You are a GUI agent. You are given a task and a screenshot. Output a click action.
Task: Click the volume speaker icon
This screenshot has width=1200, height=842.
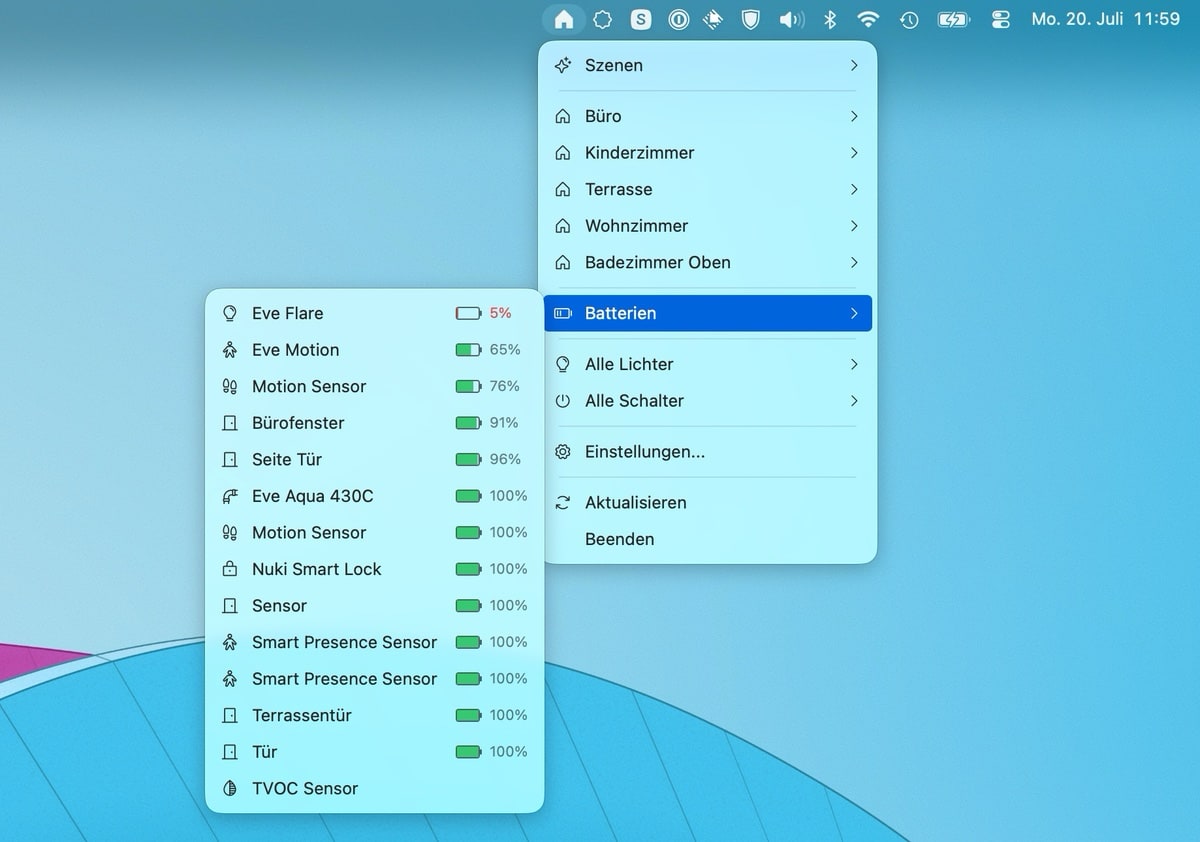click(791, 19)
